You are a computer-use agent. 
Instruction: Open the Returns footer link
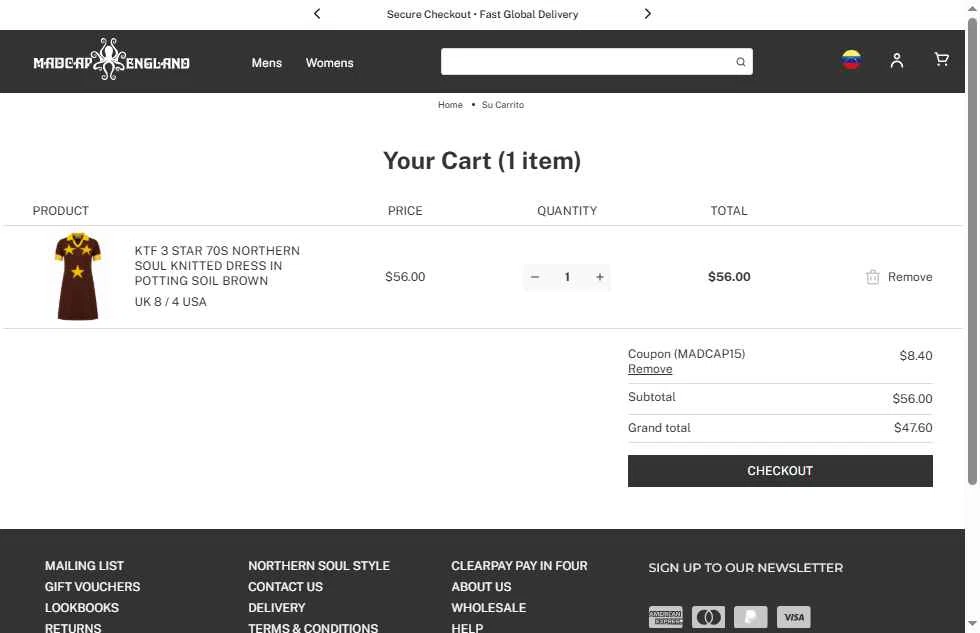pyautogui.click(x=73, y=627)
